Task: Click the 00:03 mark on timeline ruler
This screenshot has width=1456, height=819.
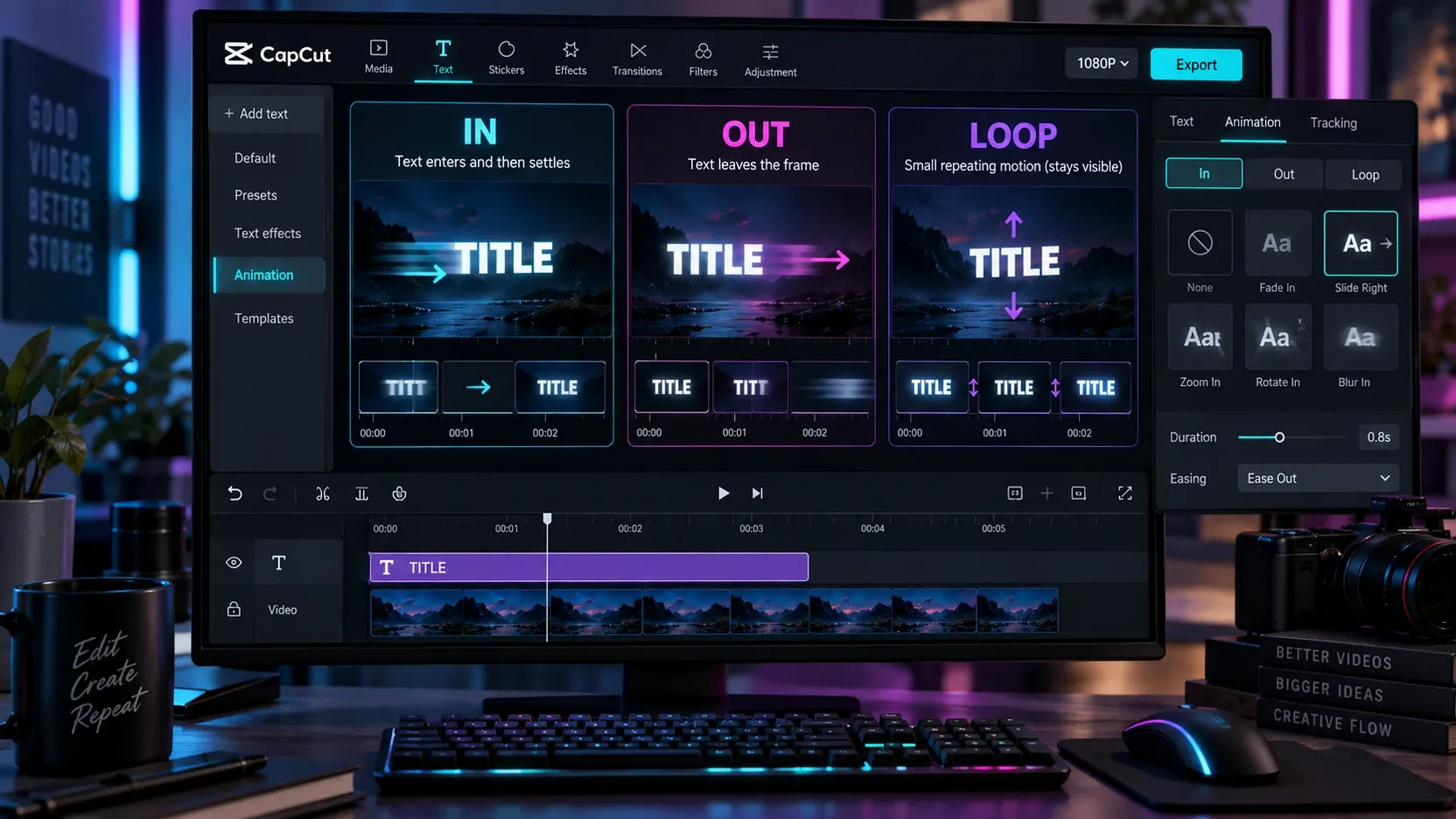Action: pos(751,528)
